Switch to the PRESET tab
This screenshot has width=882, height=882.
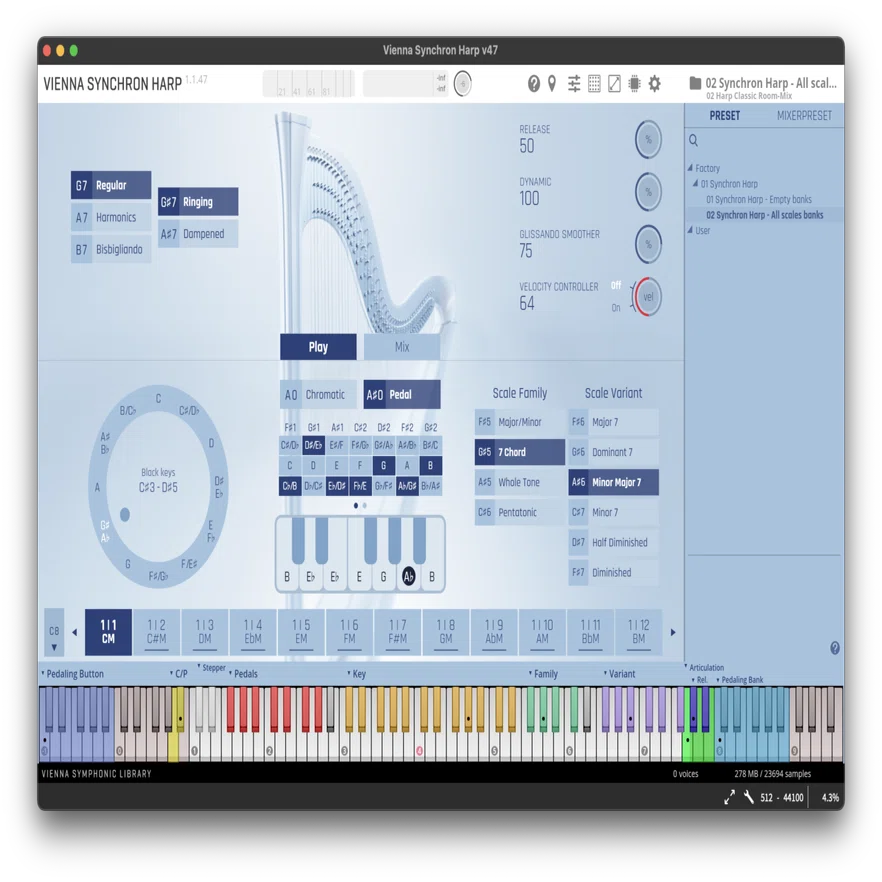pos(724,116)
